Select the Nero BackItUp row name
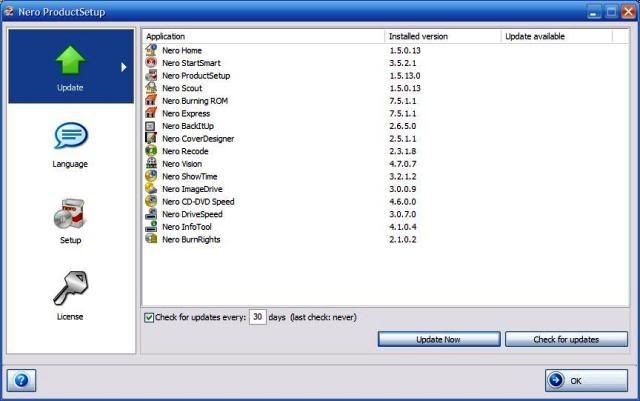The image size is (640, 401). coord(188,126)
